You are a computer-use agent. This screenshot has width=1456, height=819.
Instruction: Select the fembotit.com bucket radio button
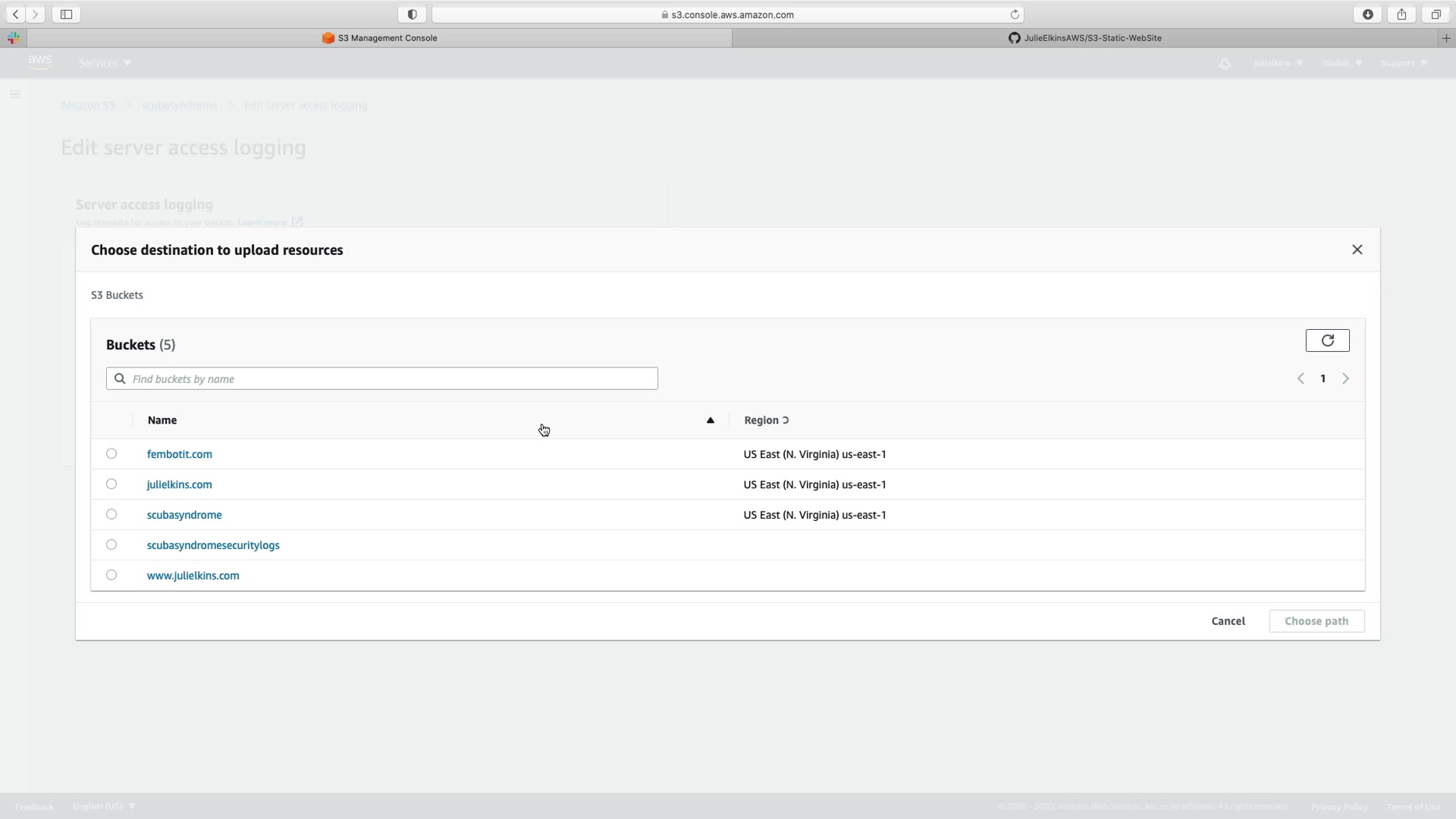tap(112, 453)
